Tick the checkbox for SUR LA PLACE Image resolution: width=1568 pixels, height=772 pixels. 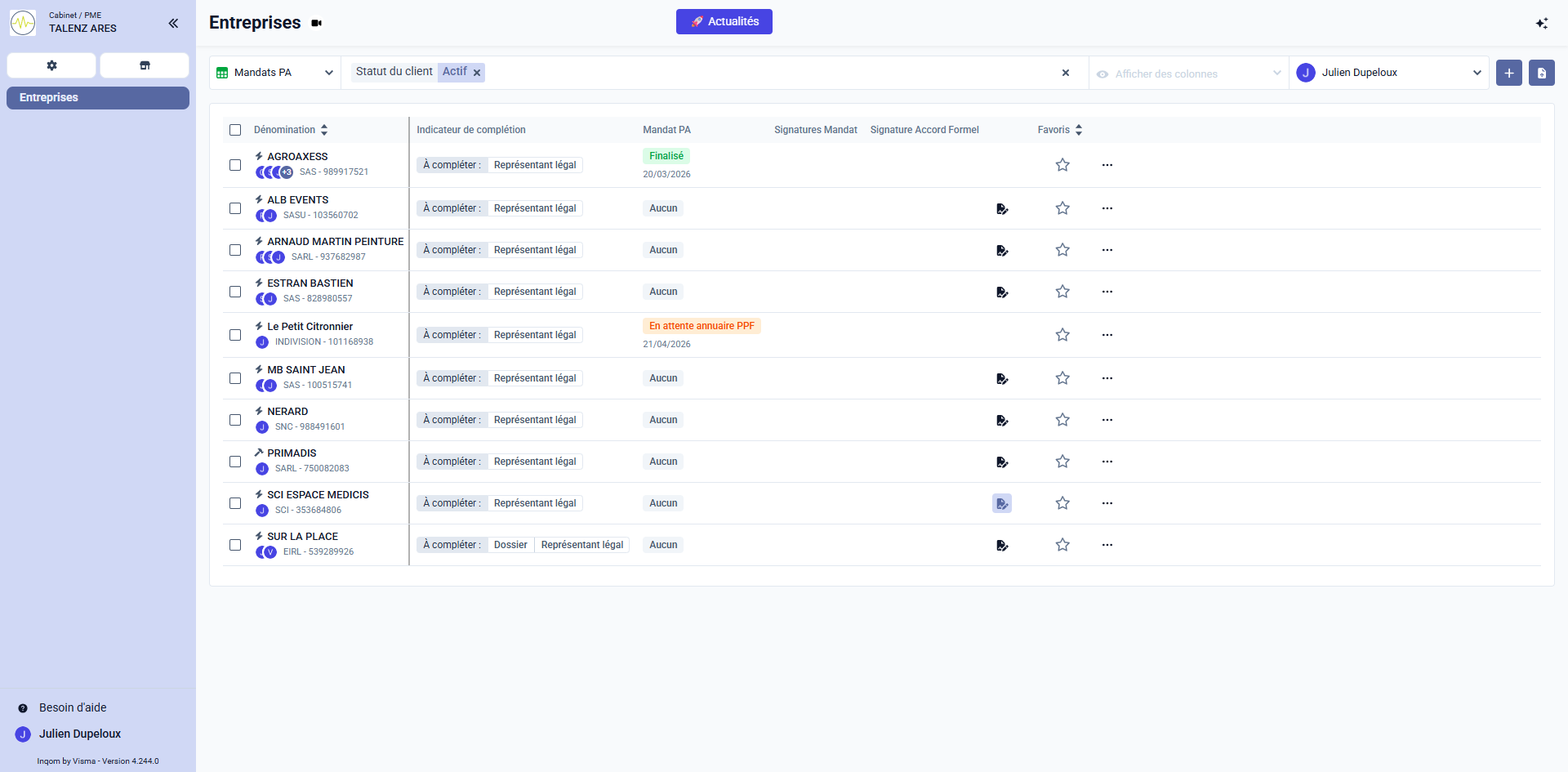(235, 545)
